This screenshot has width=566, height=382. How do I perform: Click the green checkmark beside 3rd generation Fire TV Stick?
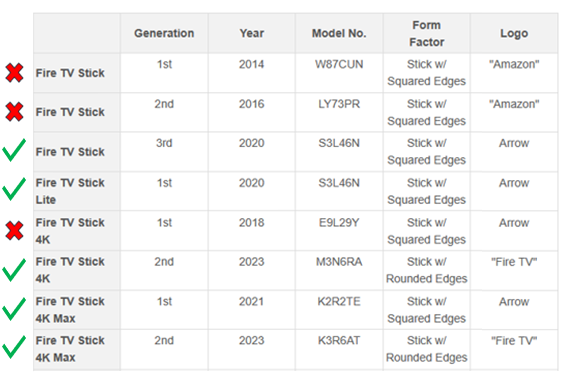coord(14,150)
